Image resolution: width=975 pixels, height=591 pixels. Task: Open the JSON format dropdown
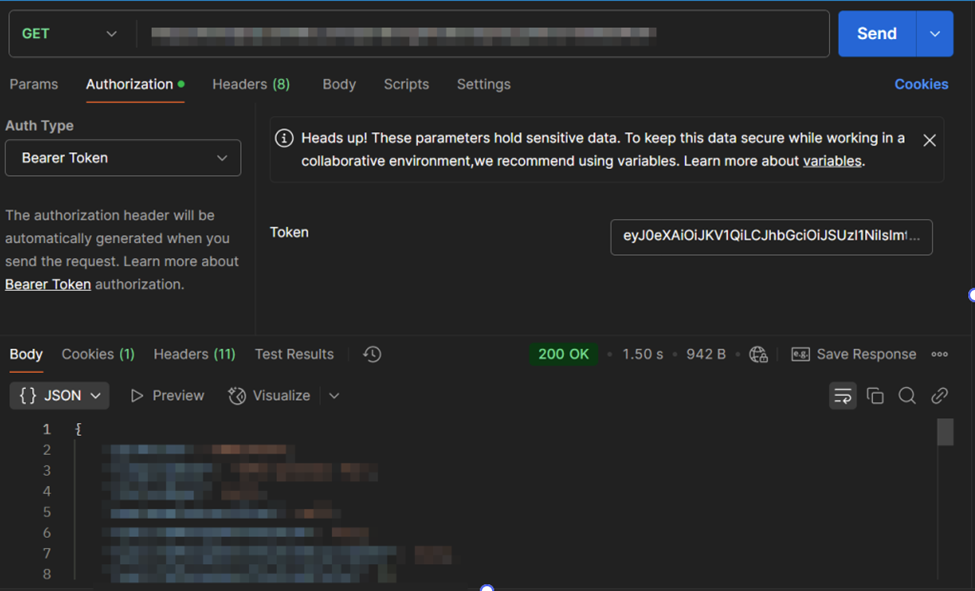coord(60,396)
